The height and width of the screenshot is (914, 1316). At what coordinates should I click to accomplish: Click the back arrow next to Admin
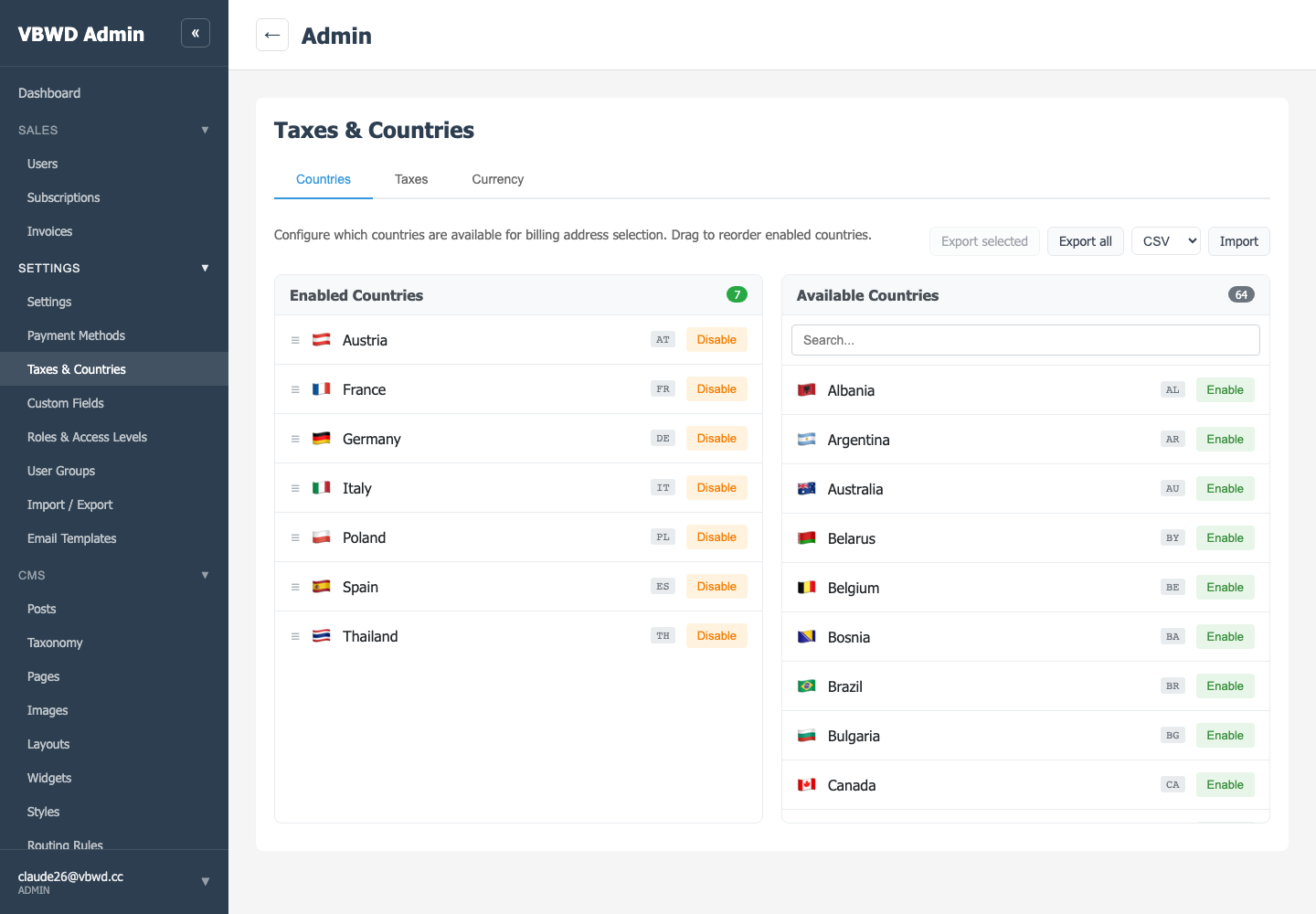point(272,35)
